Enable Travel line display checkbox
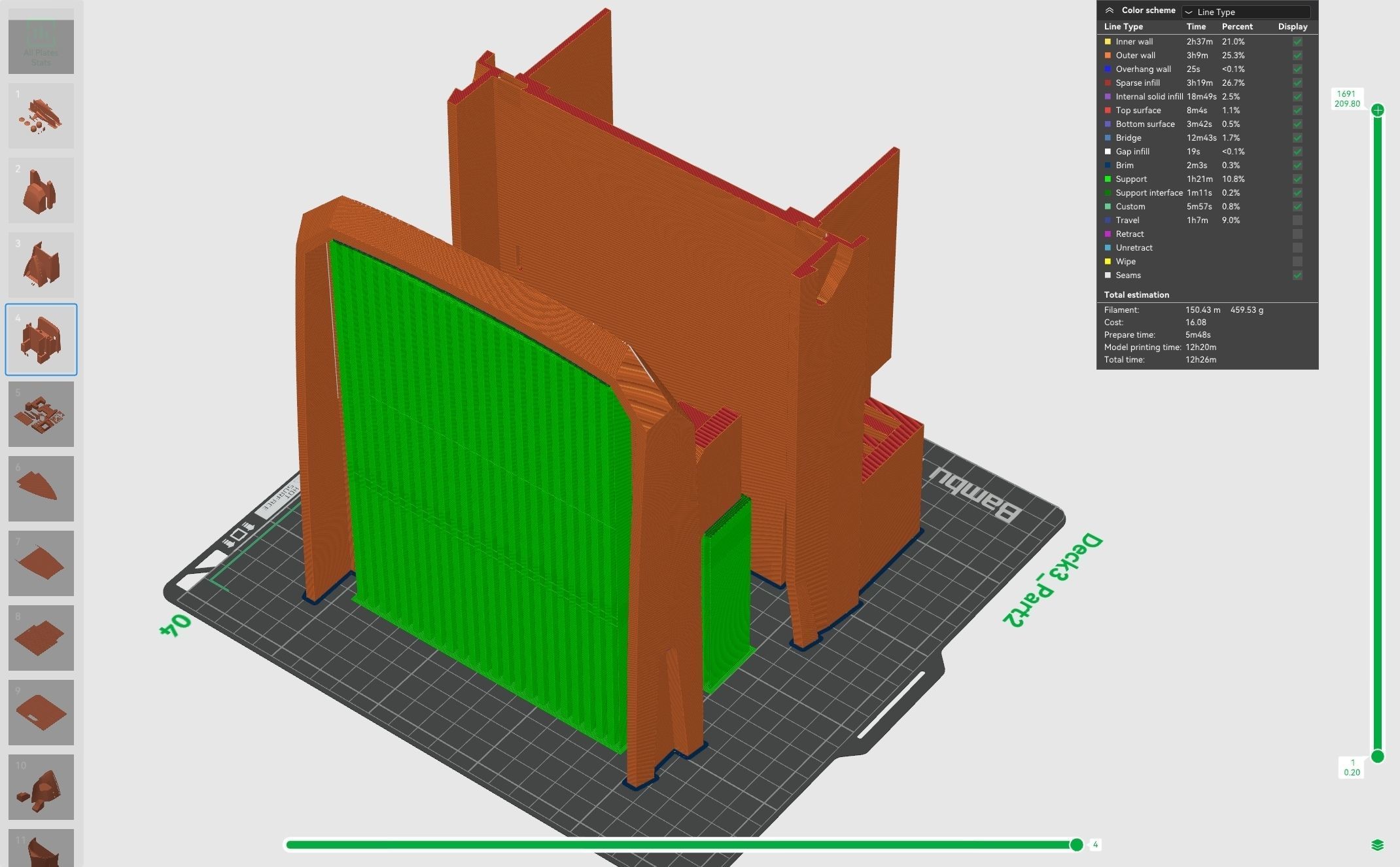 (x=1297, y=221)
